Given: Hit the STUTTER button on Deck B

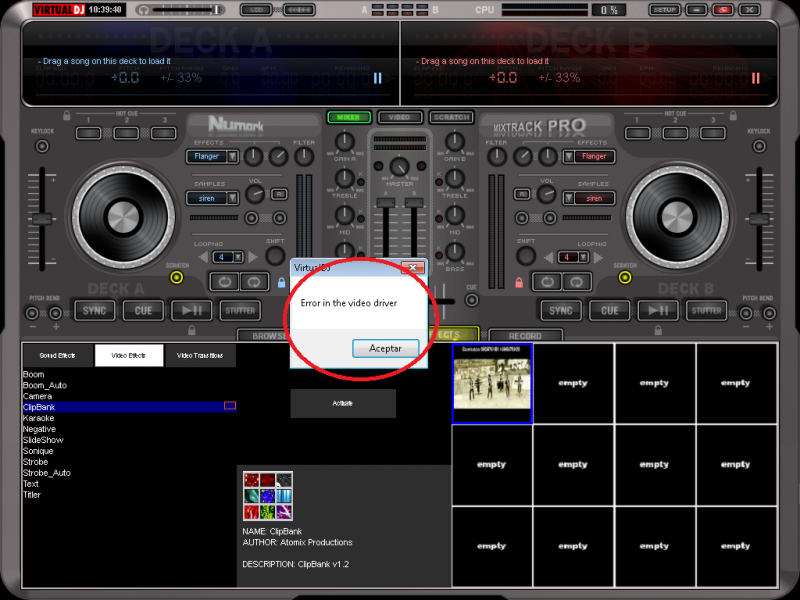Looking at the screenshot, I should click(x=706, y=310).
